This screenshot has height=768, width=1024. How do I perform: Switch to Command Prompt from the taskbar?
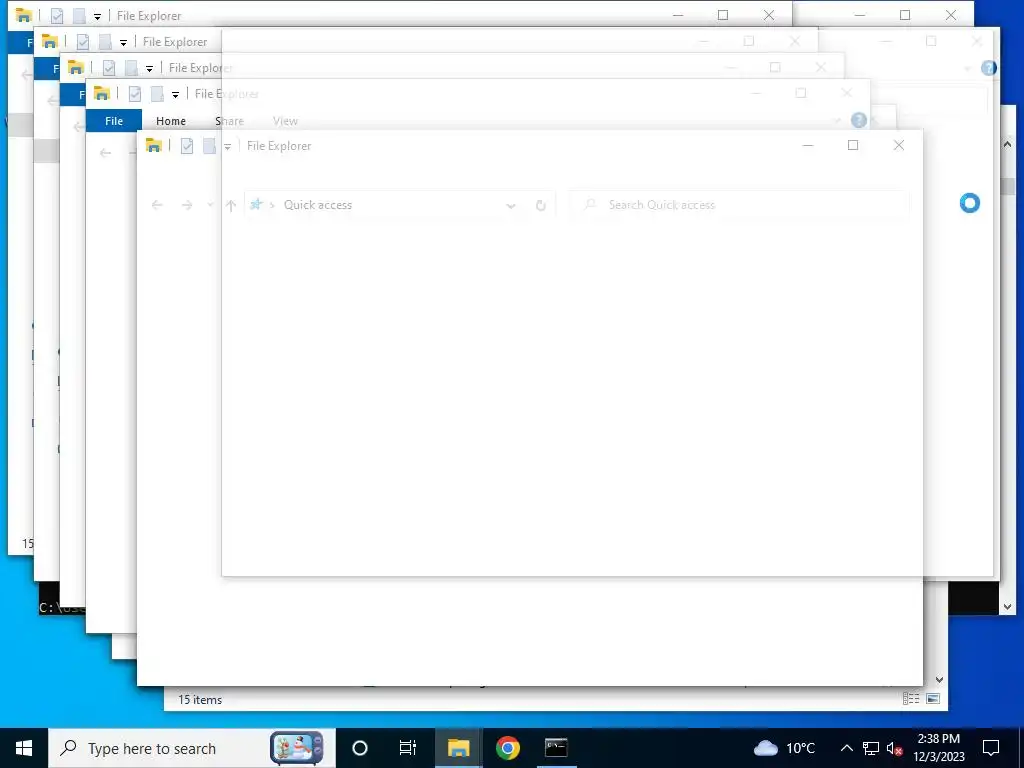[x=556, y=748]
